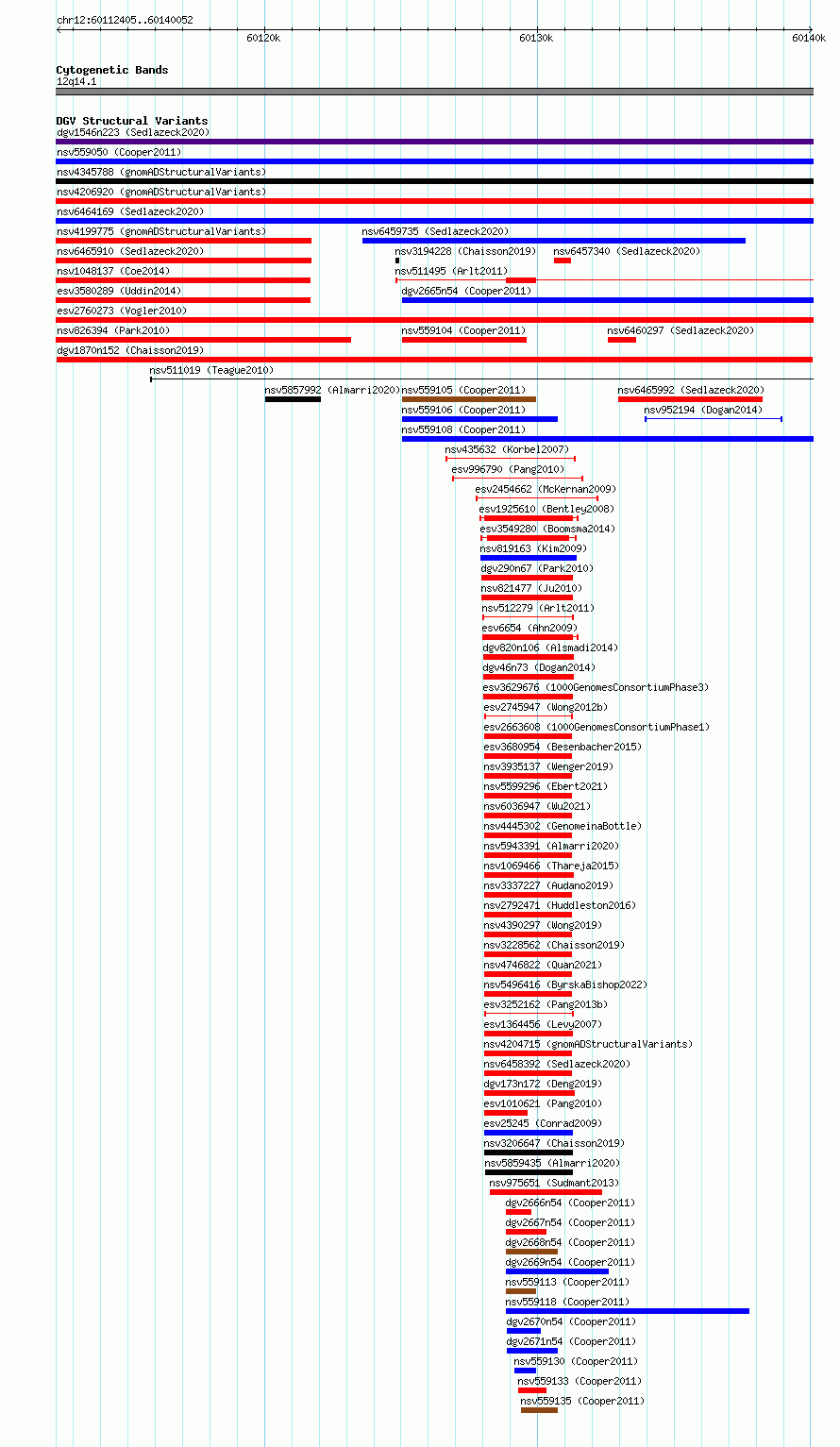Screen dimensions: 840x1447
Task: Click the chr12:60112405..60140052 region label
Action: pos(125,20)
